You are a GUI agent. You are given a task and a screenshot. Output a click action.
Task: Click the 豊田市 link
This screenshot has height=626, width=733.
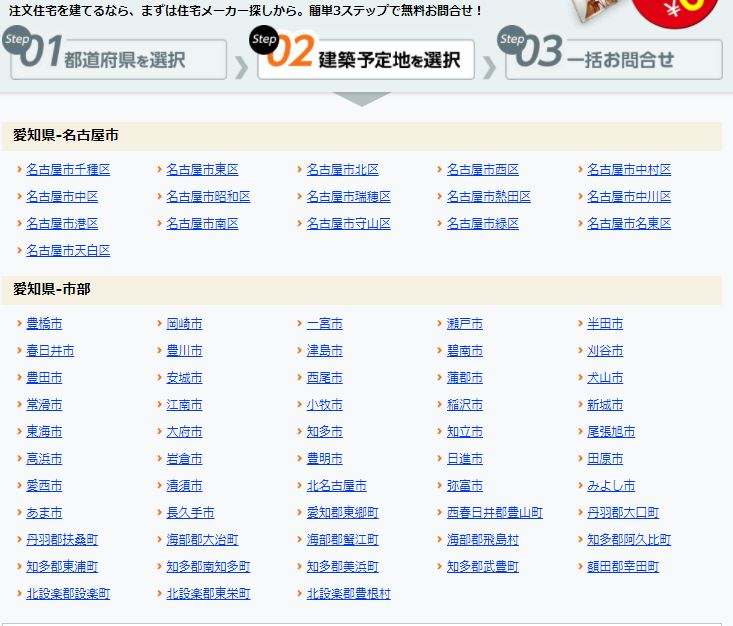coord(44,378)
